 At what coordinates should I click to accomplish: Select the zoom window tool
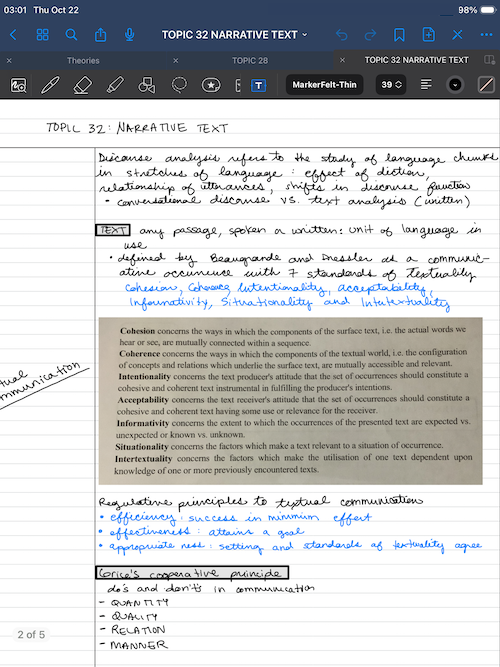pos(18,85)
